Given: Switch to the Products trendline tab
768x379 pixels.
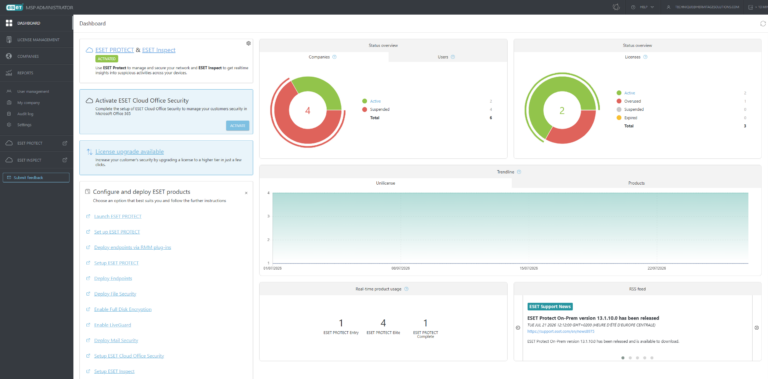Looking at the screenshot, I should click(x=636, y=183).
